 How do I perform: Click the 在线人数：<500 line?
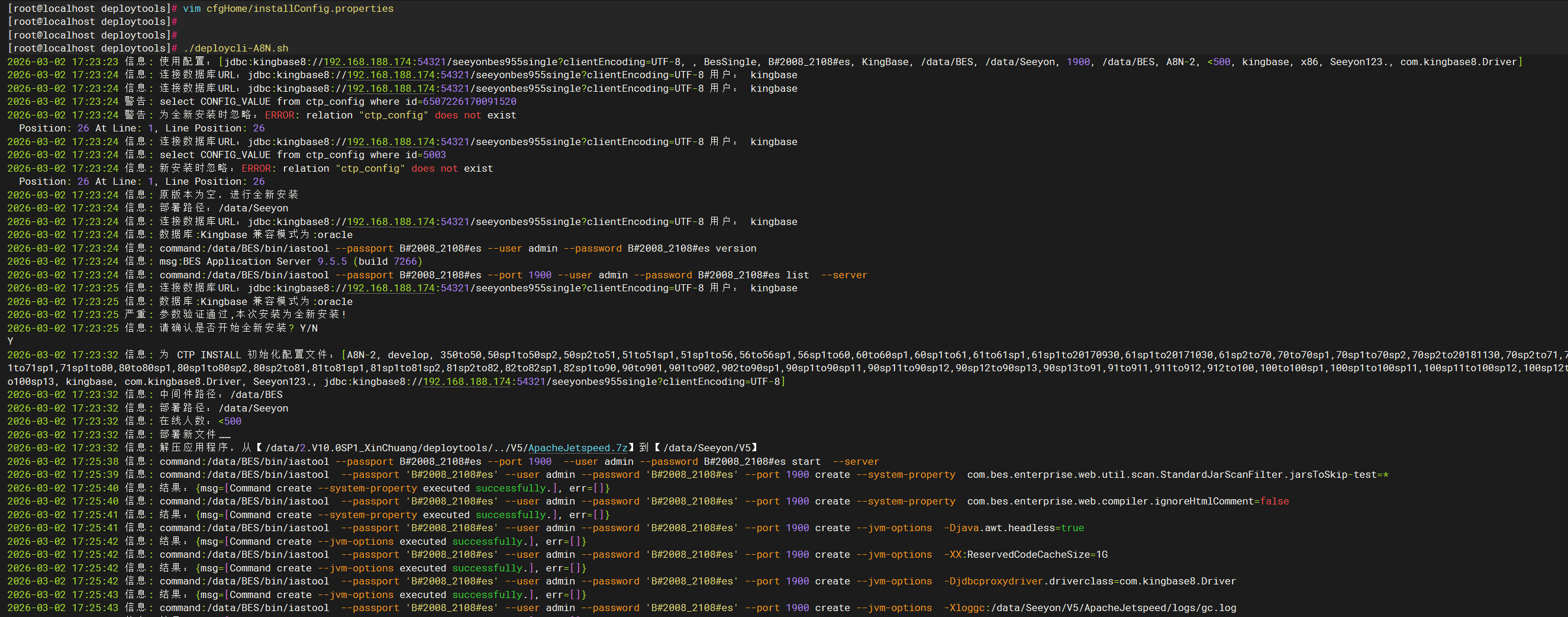tap(124, 422)
